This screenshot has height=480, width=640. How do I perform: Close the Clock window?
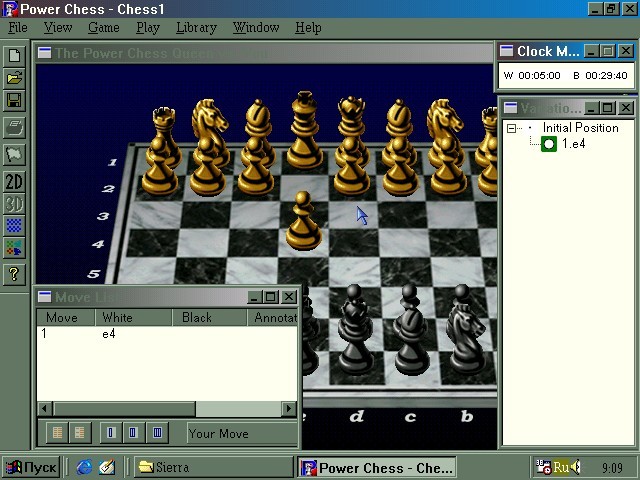tap(626, 51)
